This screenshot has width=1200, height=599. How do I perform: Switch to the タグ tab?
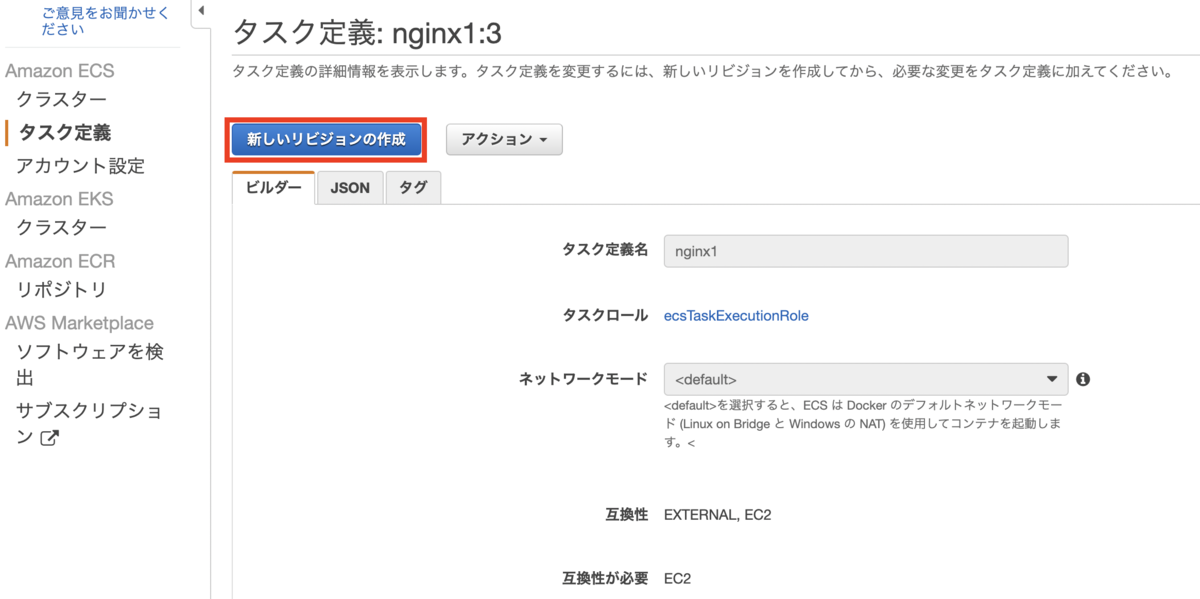point(413,188)
